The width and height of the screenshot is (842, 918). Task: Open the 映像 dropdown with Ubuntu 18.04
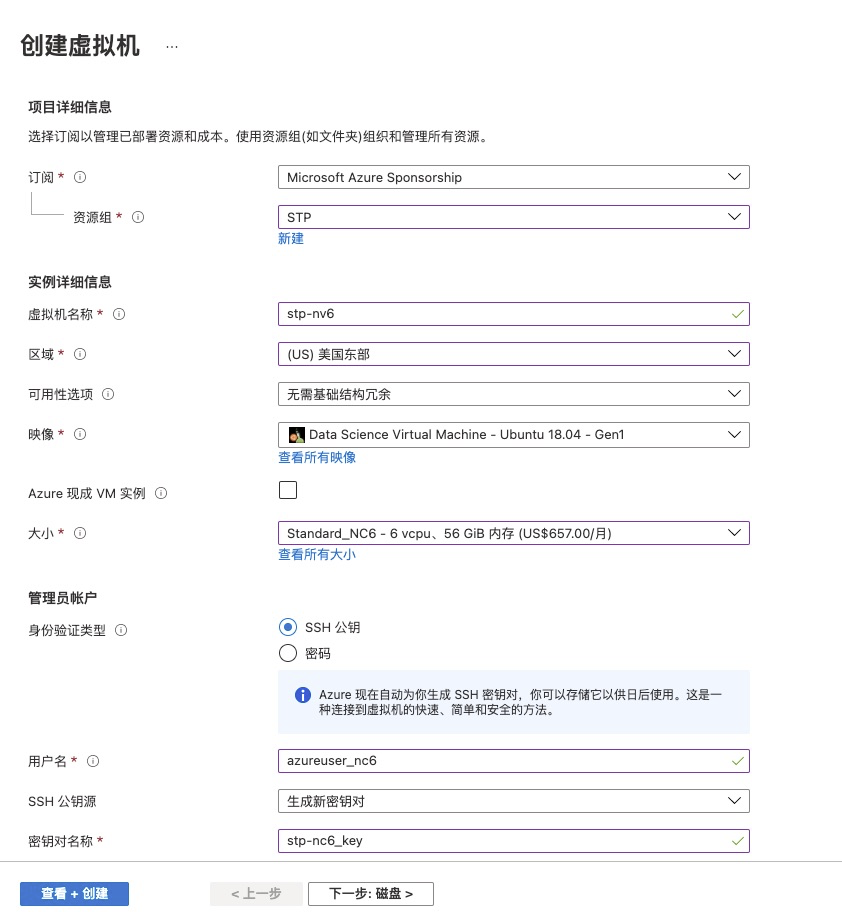coord(514,434)
